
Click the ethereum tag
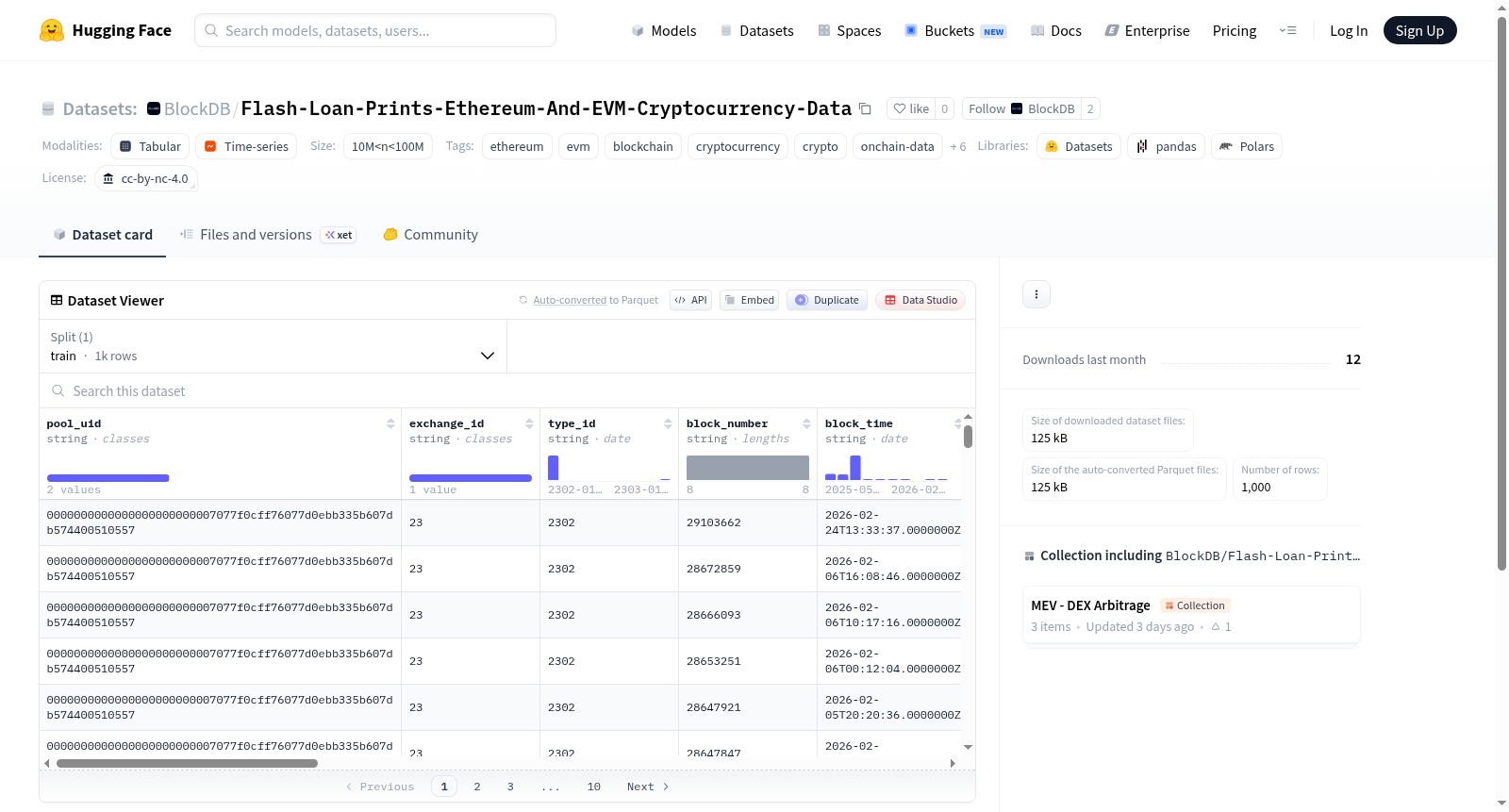(517, 146)
